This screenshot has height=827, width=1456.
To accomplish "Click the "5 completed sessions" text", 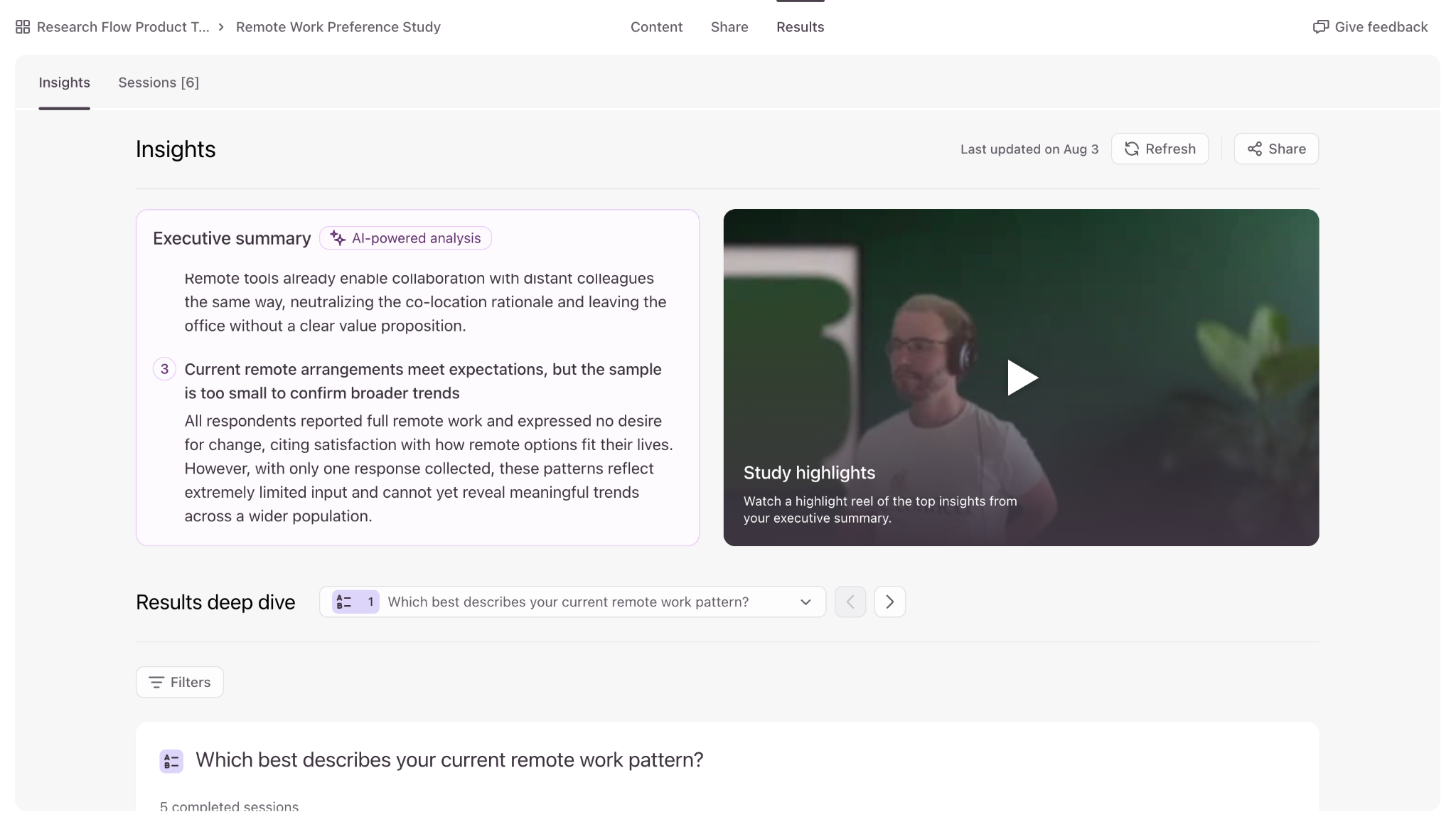I will 229,806.
